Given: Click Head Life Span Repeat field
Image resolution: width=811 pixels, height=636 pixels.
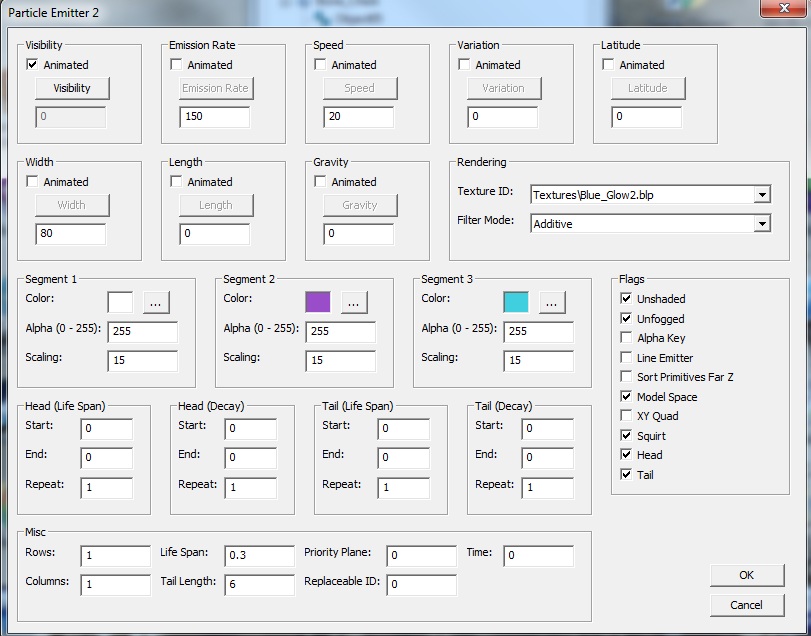Looking at the screenshot, I should (x=107, y=488).
